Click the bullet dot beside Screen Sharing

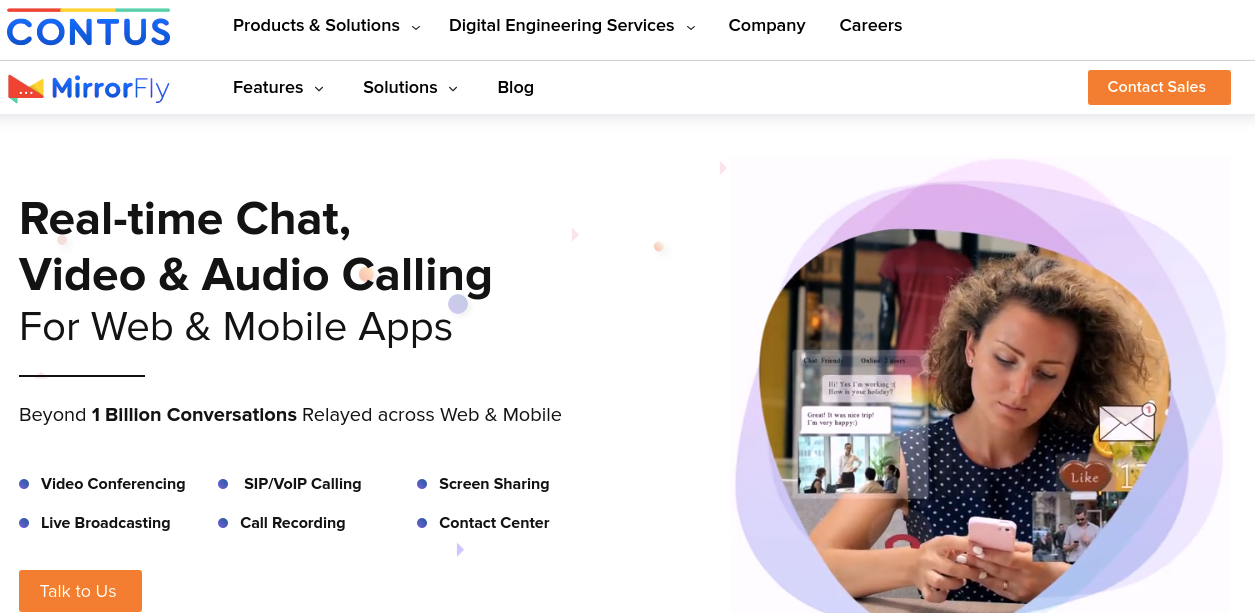[x=422, y=484]
